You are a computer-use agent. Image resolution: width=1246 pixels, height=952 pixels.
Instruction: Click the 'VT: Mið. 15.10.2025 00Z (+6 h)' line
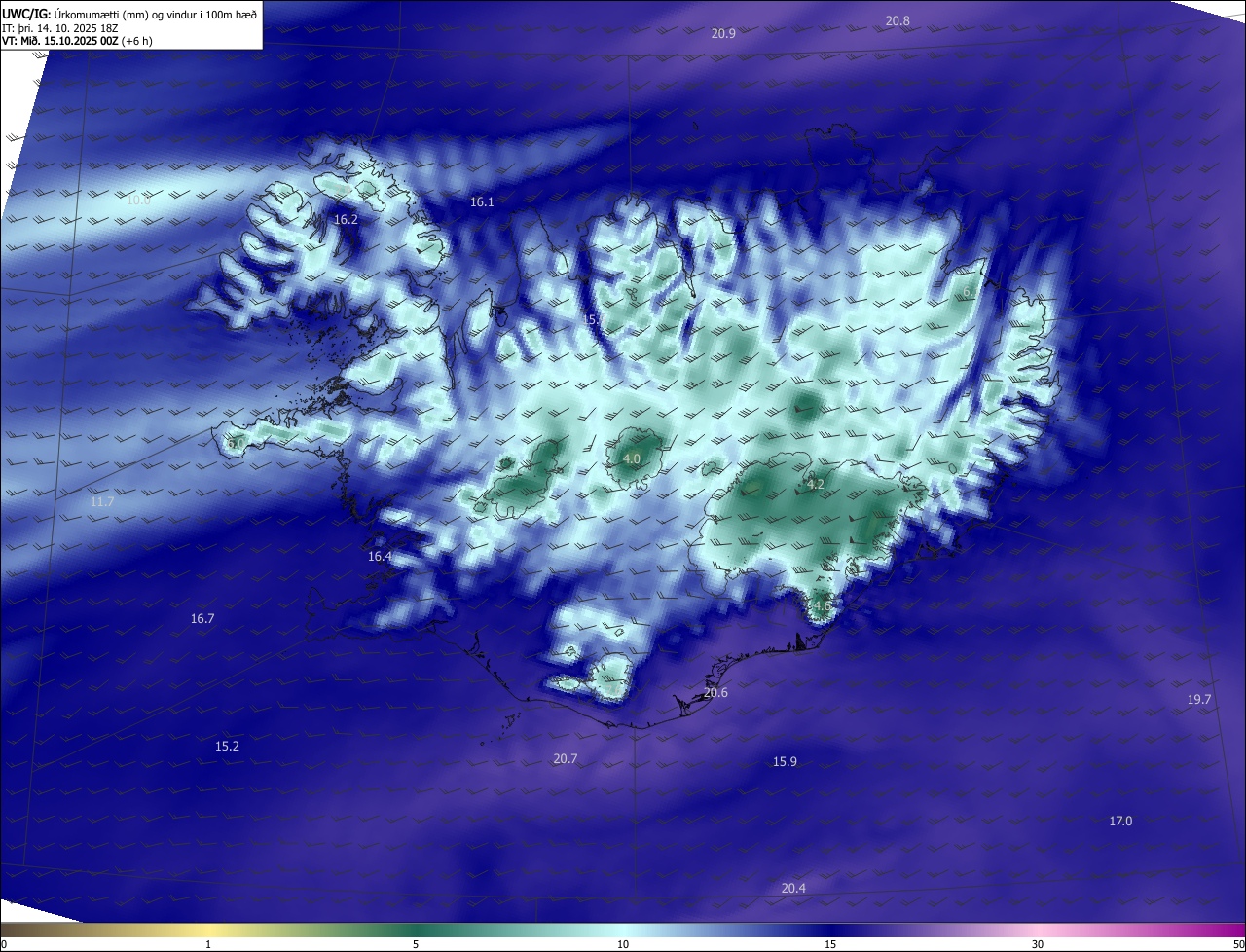[x=77, y=41]
